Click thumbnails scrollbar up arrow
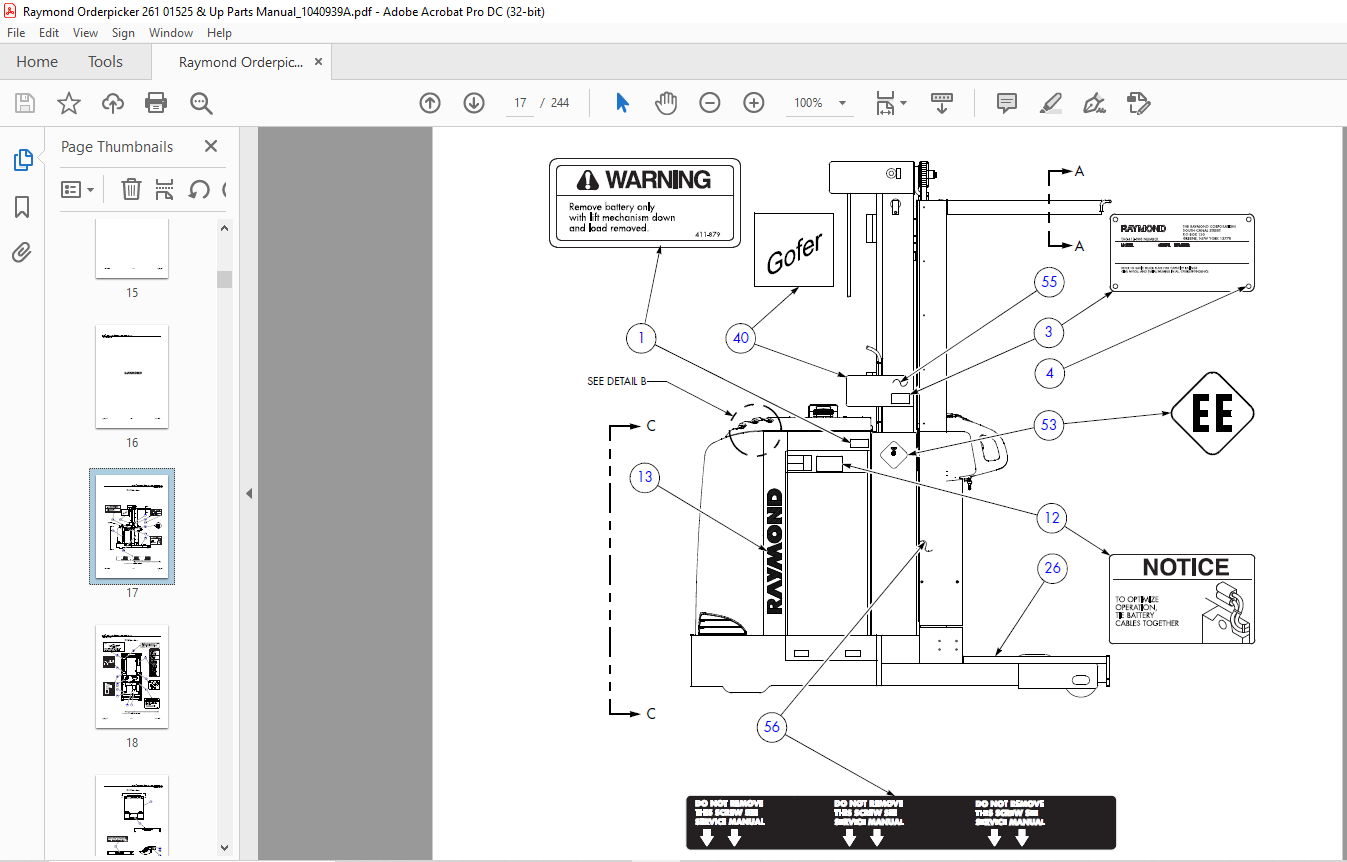 point(224,228)
